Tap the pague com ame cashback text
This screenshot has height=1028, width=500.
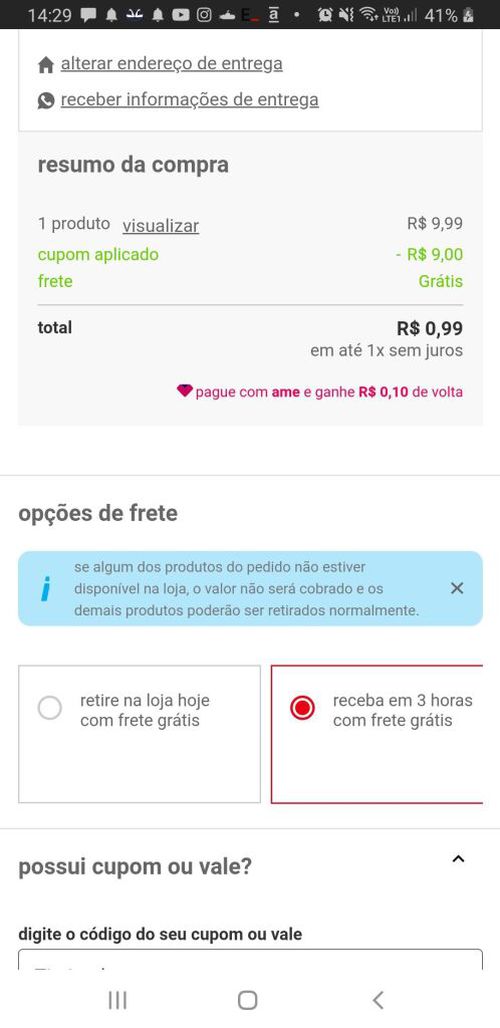pyautogui.click(x=329, y=392)
